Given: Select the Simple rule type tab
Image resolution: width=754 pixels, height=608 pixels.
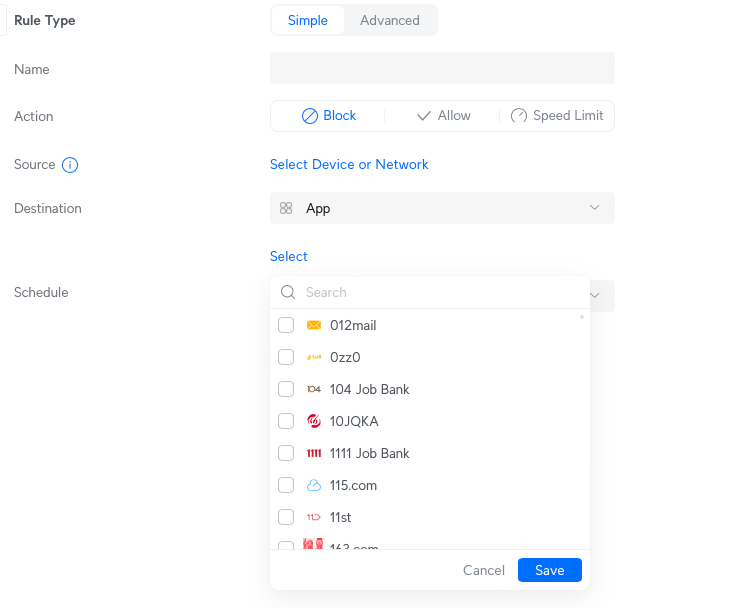Looking at the screenshot, I should tap(308, 20).
